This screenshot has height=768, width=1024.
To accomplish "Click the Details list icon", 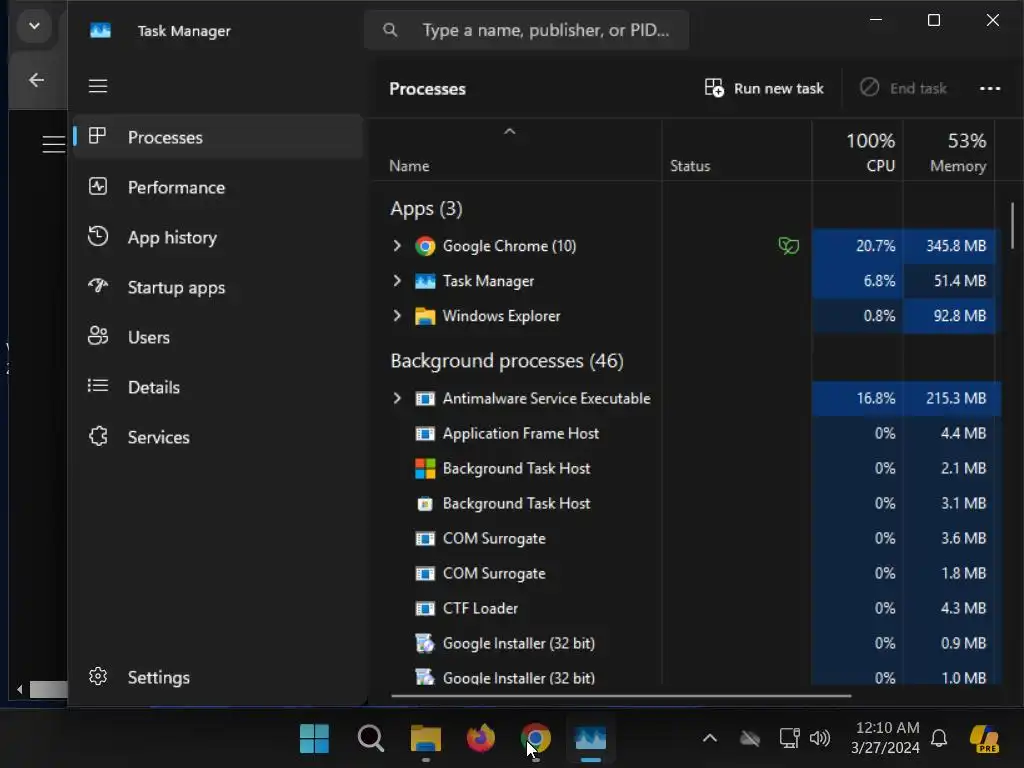I will (x=98, y=386).
